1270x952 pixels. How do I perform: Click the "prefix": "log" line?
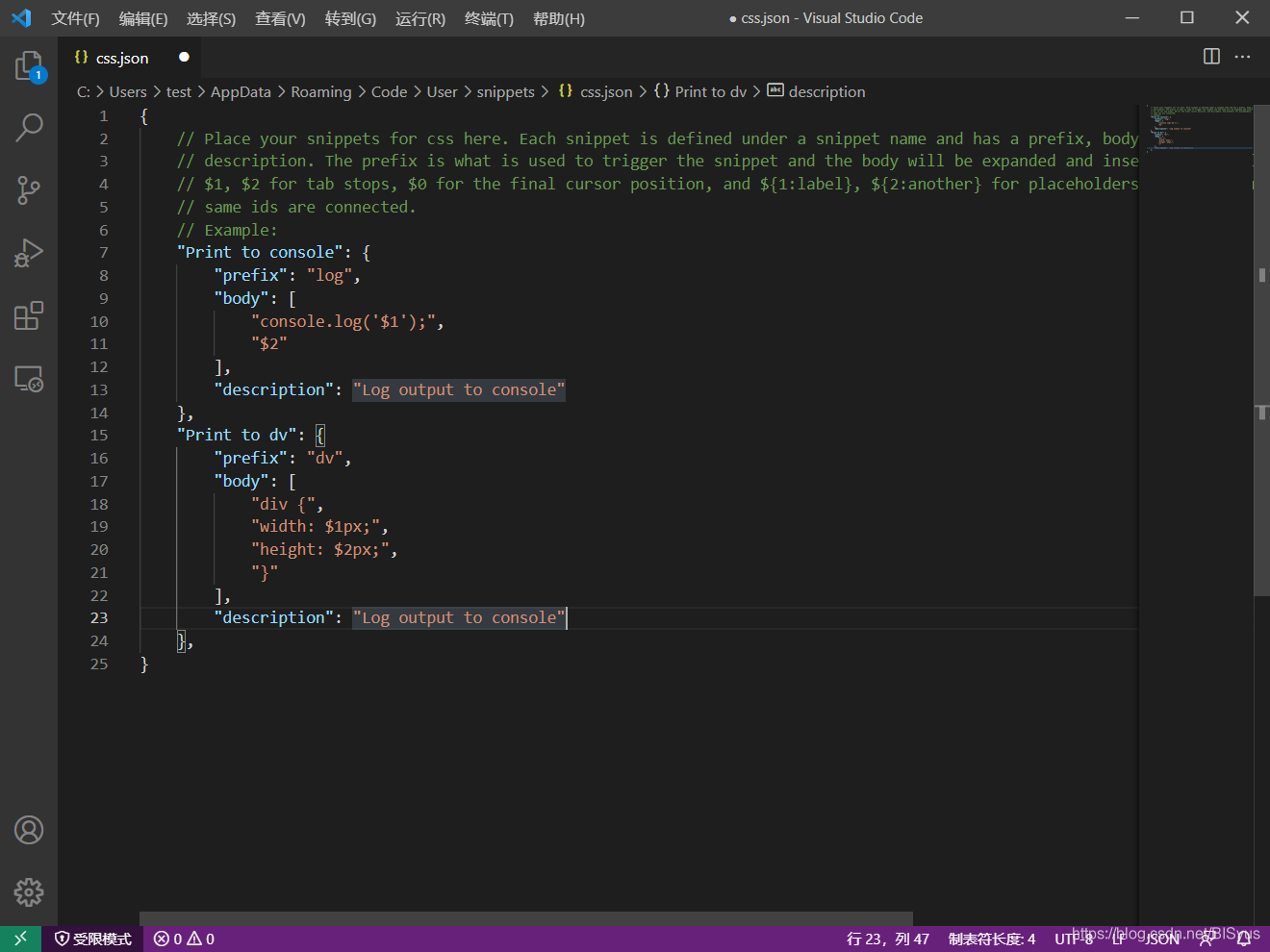click(x=288, y=275)
